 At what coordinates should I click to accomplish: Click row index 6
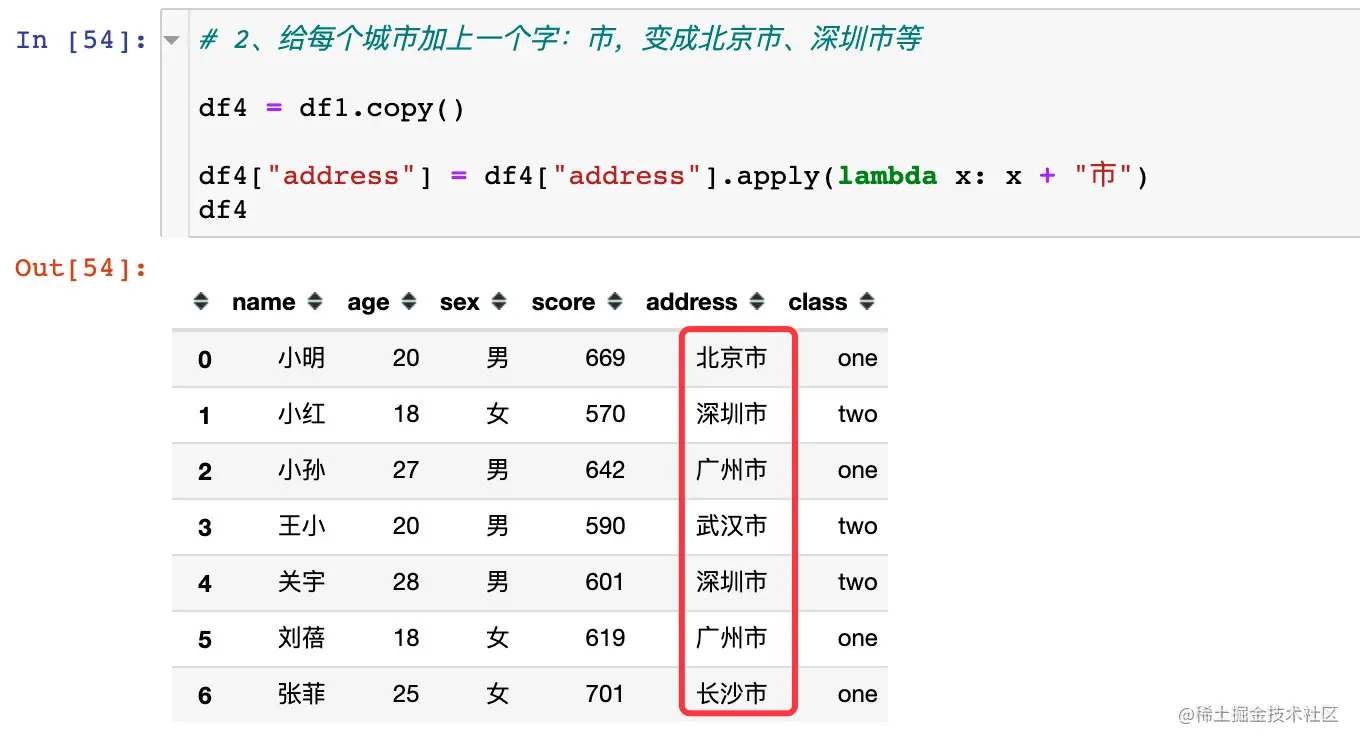click(205, 696)
